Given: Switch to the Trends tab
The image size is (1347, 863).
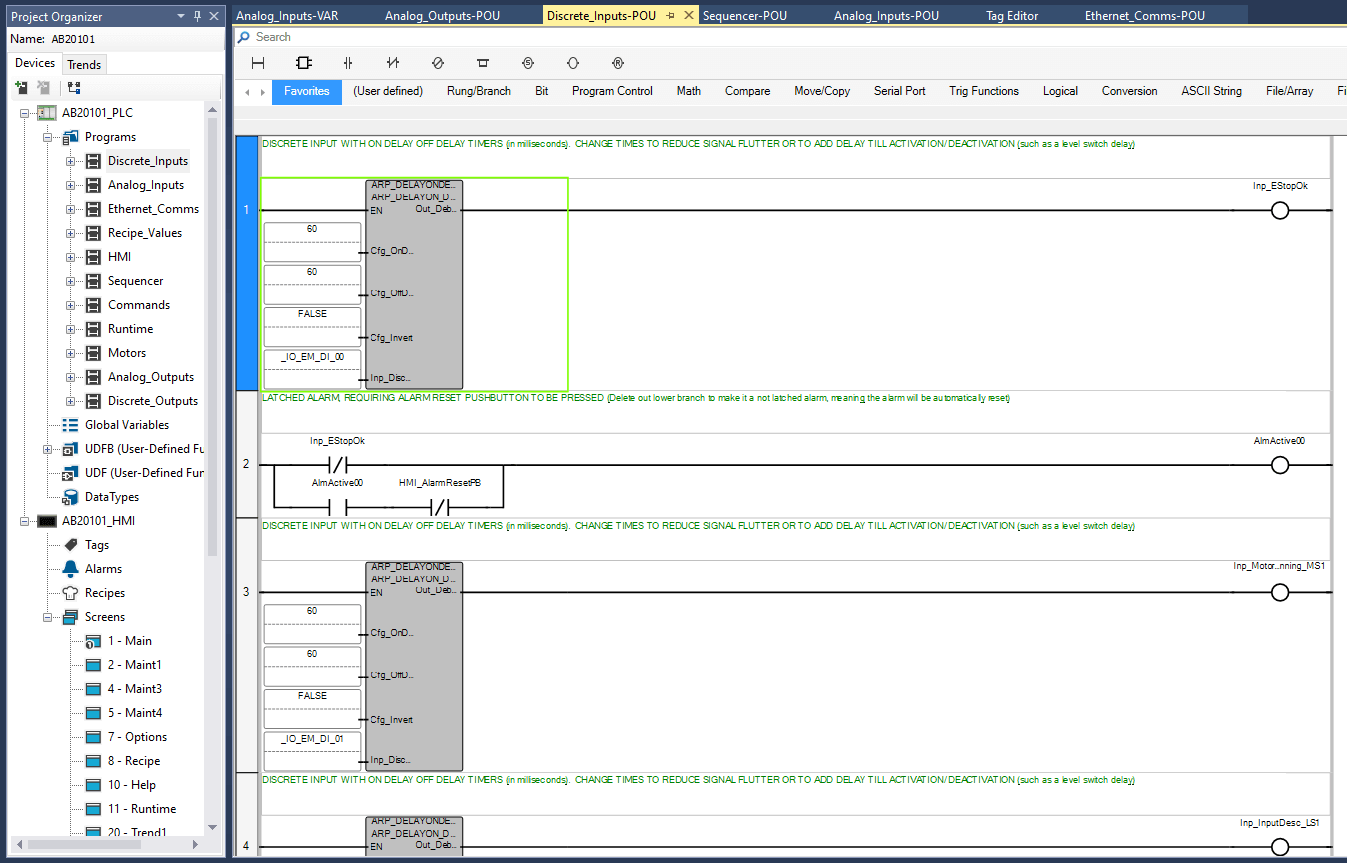Looking at the screenshot, I should coord(84,65).
